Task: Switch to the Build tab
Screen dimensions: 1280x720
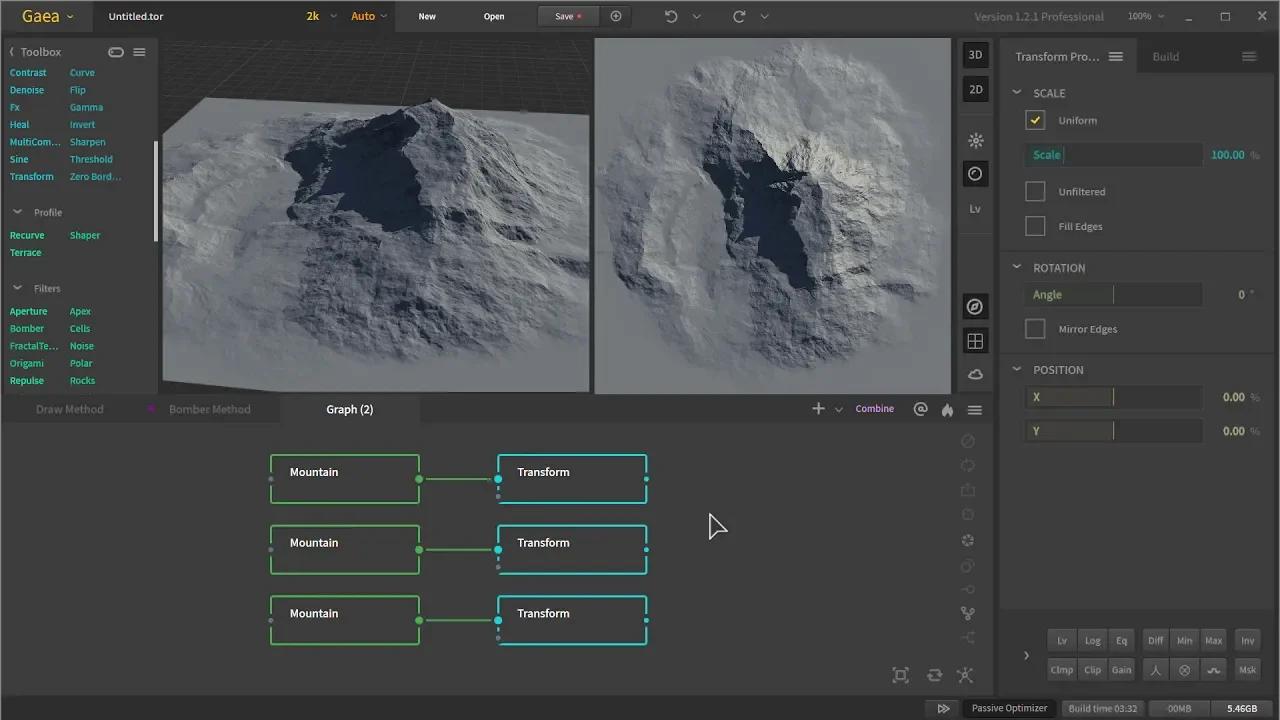Action: coord(1164,56)
